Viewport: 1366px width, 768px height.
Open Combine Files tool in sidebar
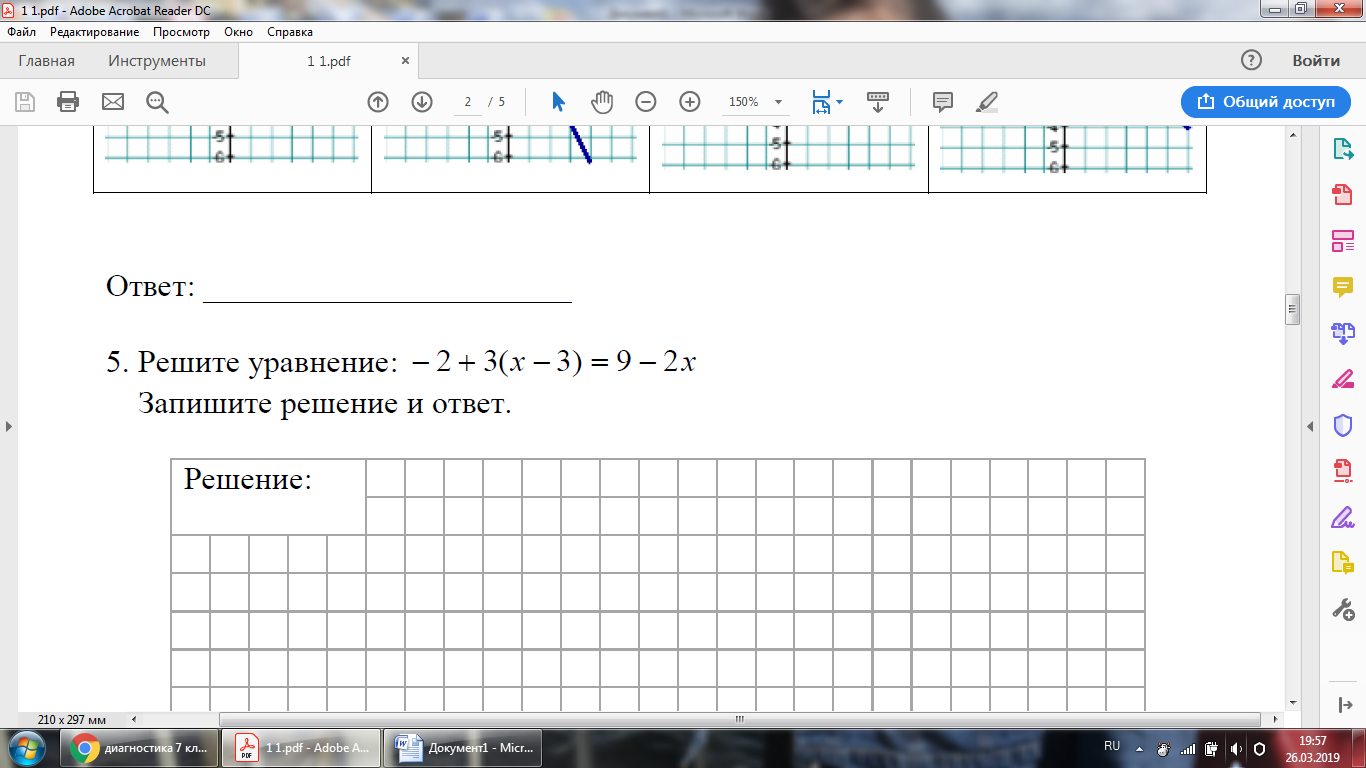(x=1343, y=333)
